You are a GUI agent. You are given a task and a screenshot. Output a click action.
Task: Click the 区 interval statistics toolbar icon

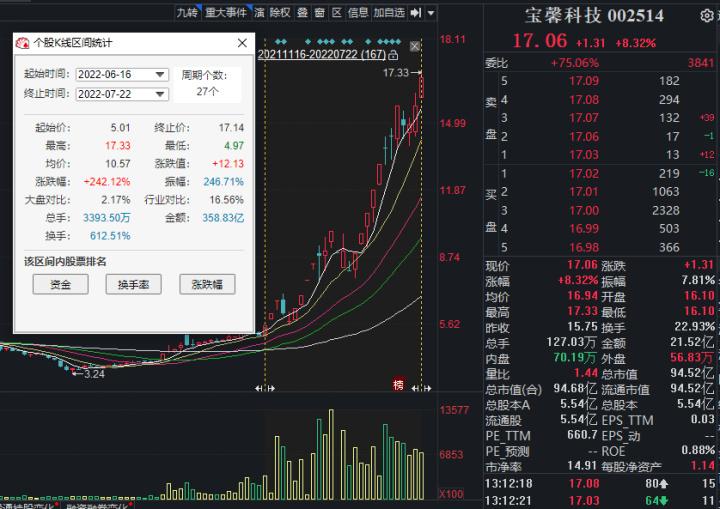(x=337, y=12)
